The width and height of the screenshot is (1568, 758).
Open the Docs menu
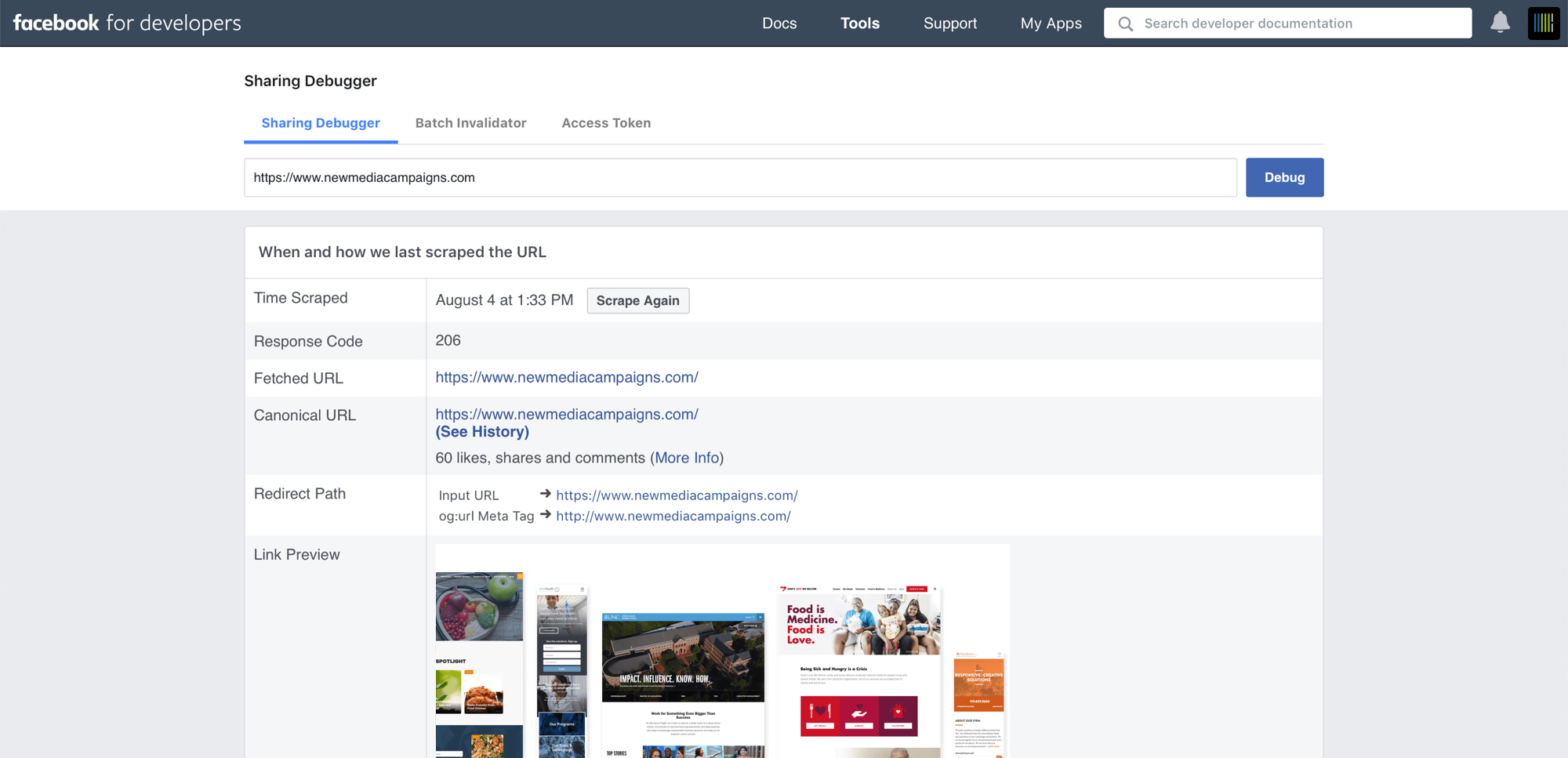click(779, 24)
